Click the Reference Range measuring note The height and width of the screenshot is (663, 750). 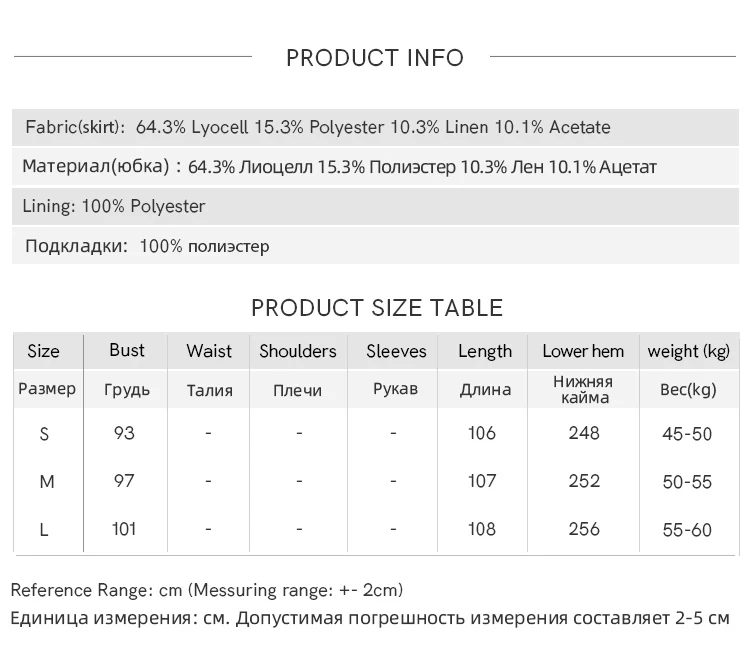(207, 590)
